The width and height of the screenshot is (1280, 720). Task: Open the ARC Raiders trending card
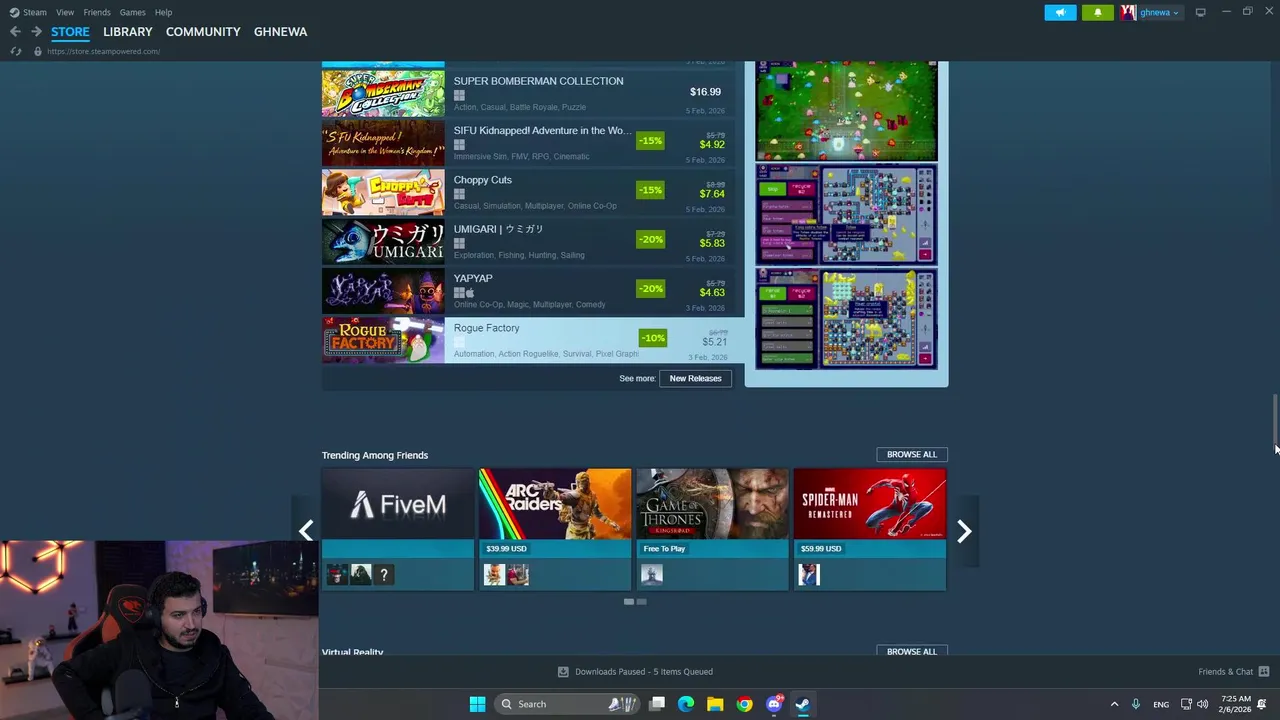coord(555,529)
